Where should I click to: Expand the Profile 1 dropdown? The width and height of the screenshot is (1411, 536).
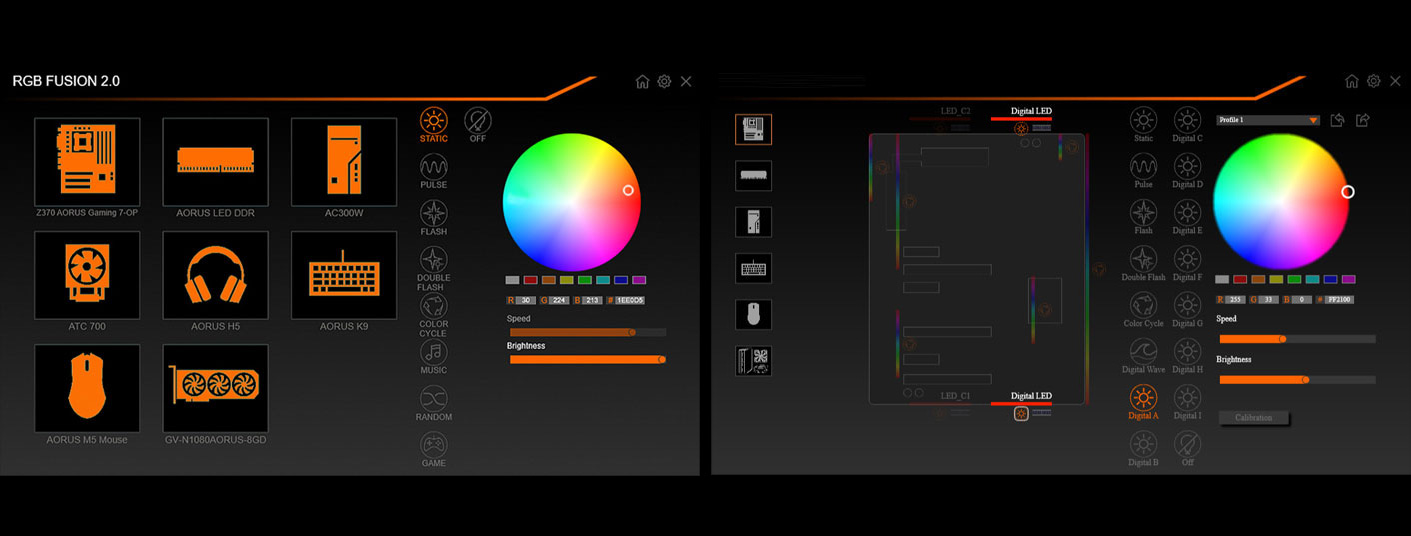tap(1268, 120)
